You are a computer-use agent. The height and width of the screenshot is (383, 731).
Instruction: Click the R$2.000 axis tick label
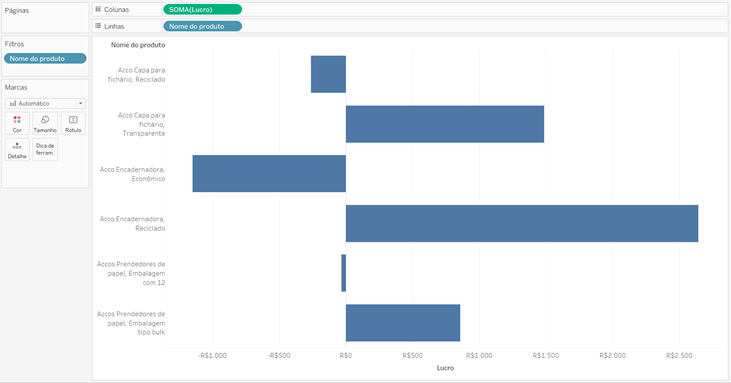point(613,356)
